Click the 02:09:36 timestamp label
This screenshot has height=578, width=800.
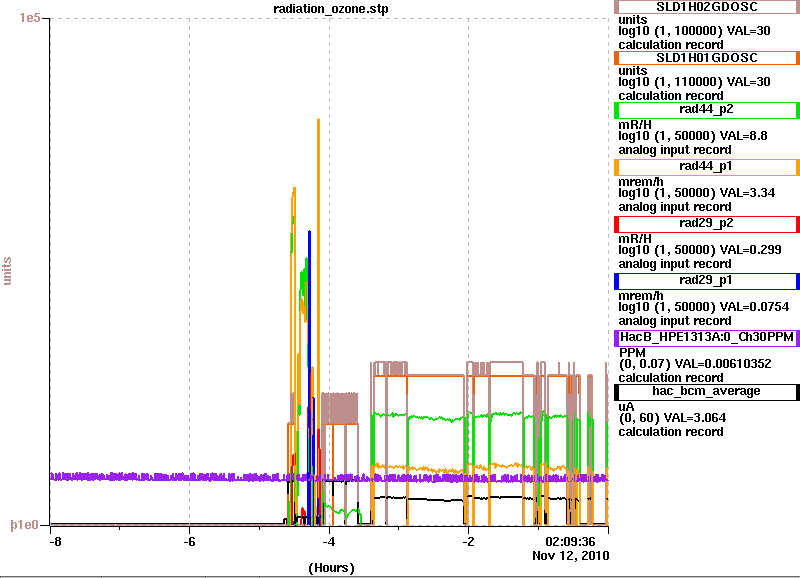click(x=570, y=541)
